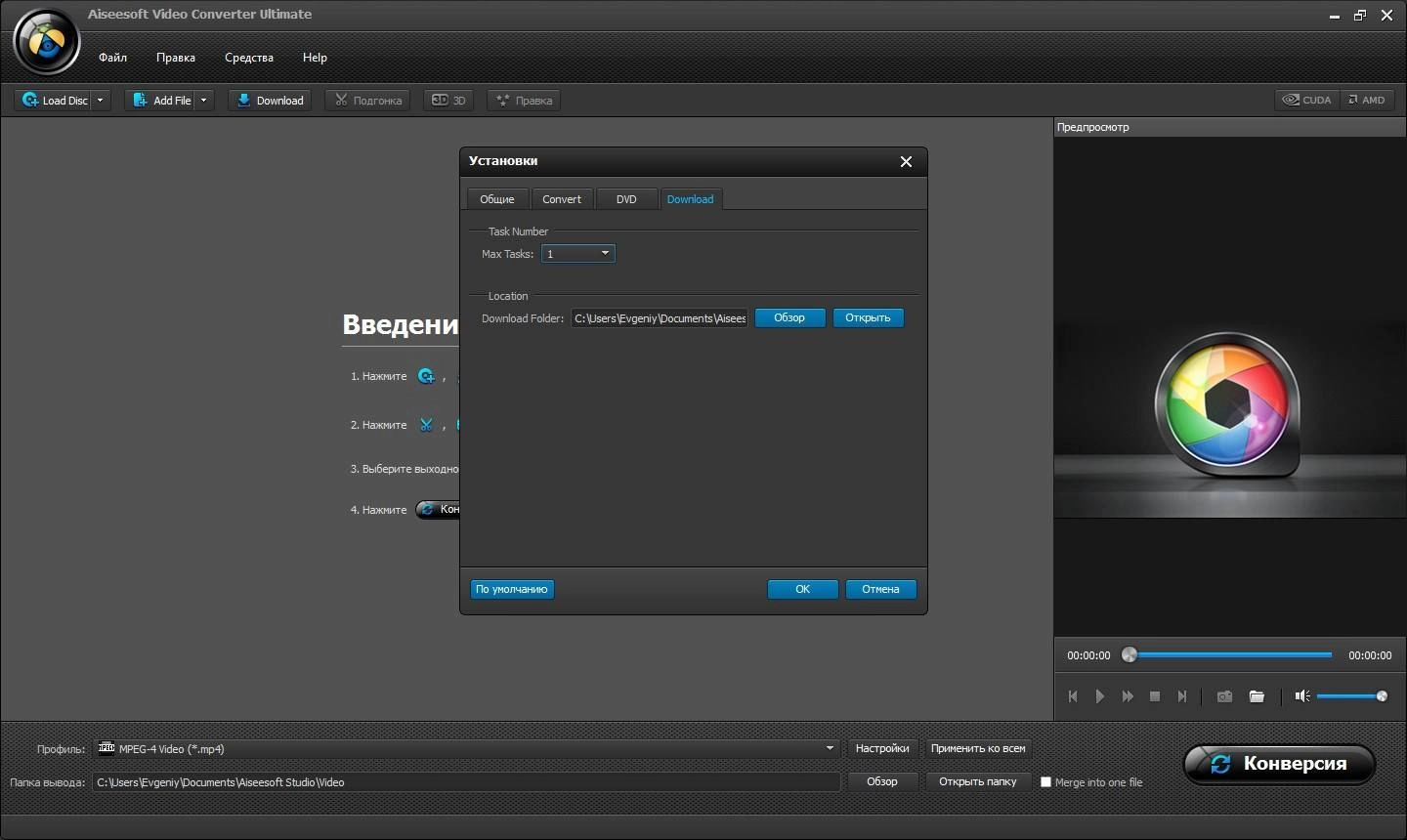Click the preview playback progress slider
1407x840 pixels.
point(1227,655)
